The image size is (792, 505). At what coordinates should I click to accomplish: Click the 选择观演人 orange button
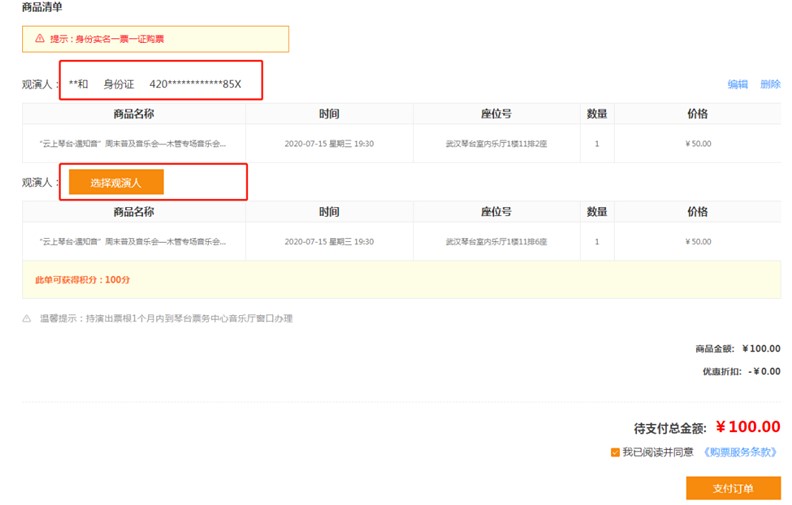click(116, 182)
